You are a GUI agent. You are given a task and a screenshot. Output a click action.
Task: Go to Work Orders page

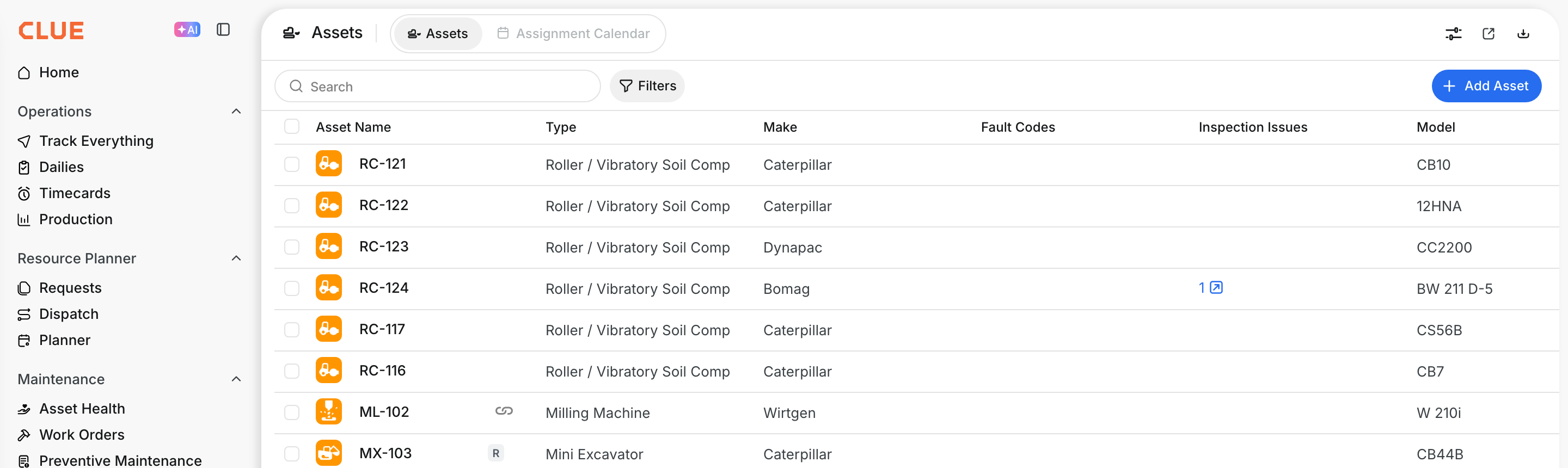71,435
